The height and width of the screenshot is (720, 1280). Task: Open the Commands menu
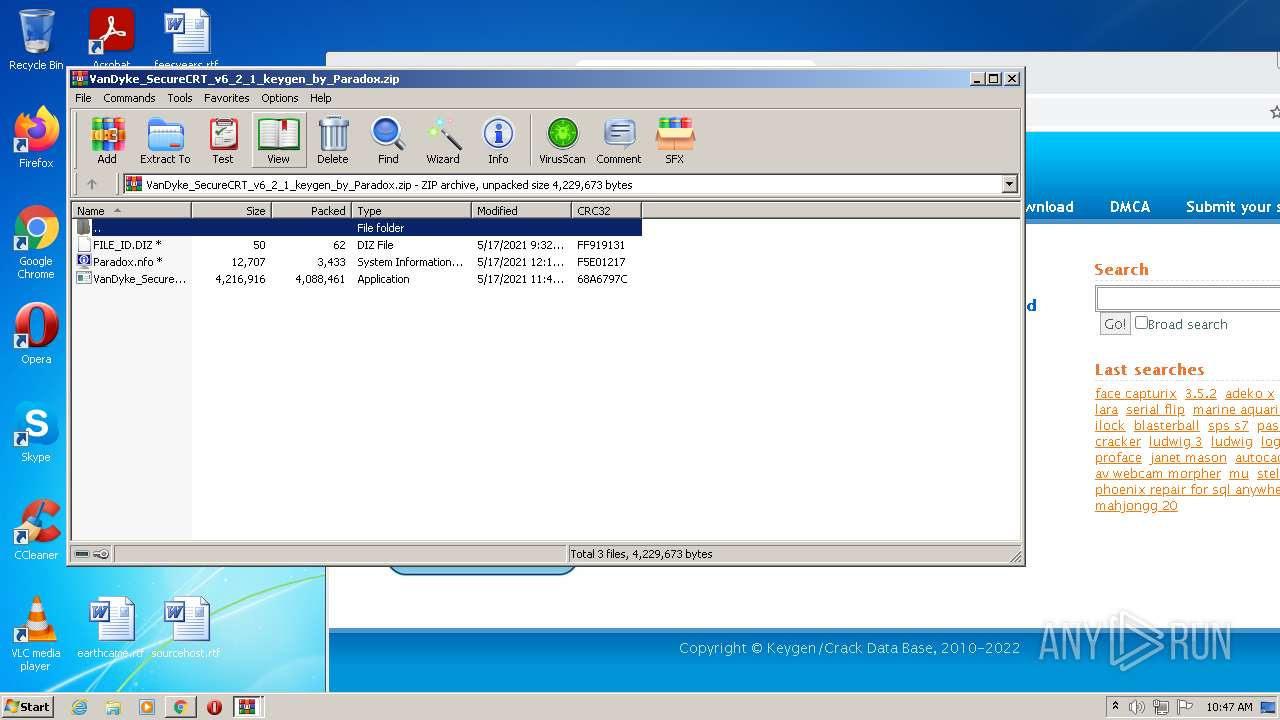click(x=129, y=98)
